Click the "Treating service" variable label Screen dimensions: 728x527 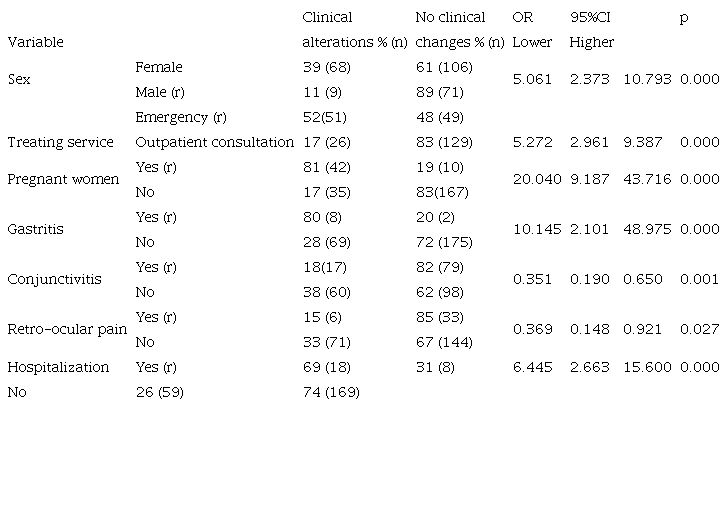click(60, 142)
